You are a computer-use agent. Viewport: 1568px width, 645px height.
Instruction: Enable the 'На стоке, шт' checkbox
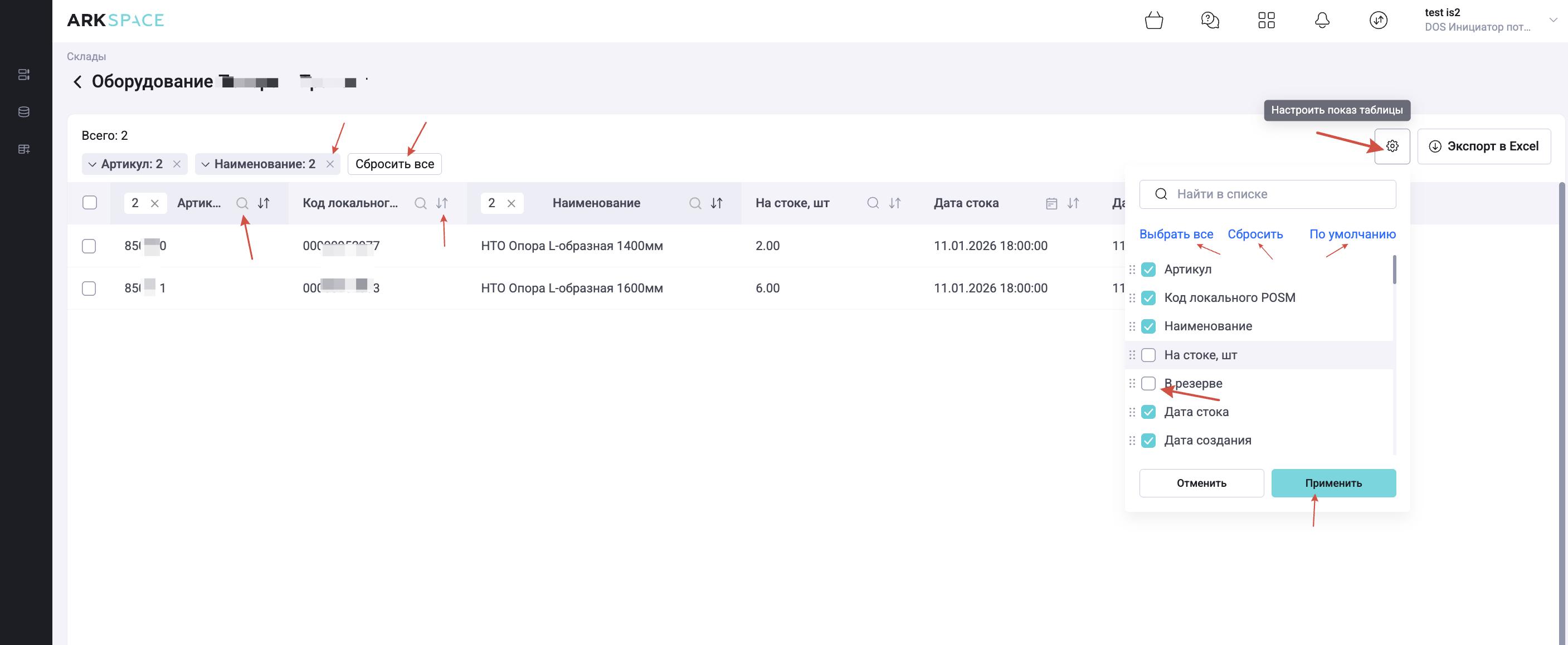coord(1148,355)
